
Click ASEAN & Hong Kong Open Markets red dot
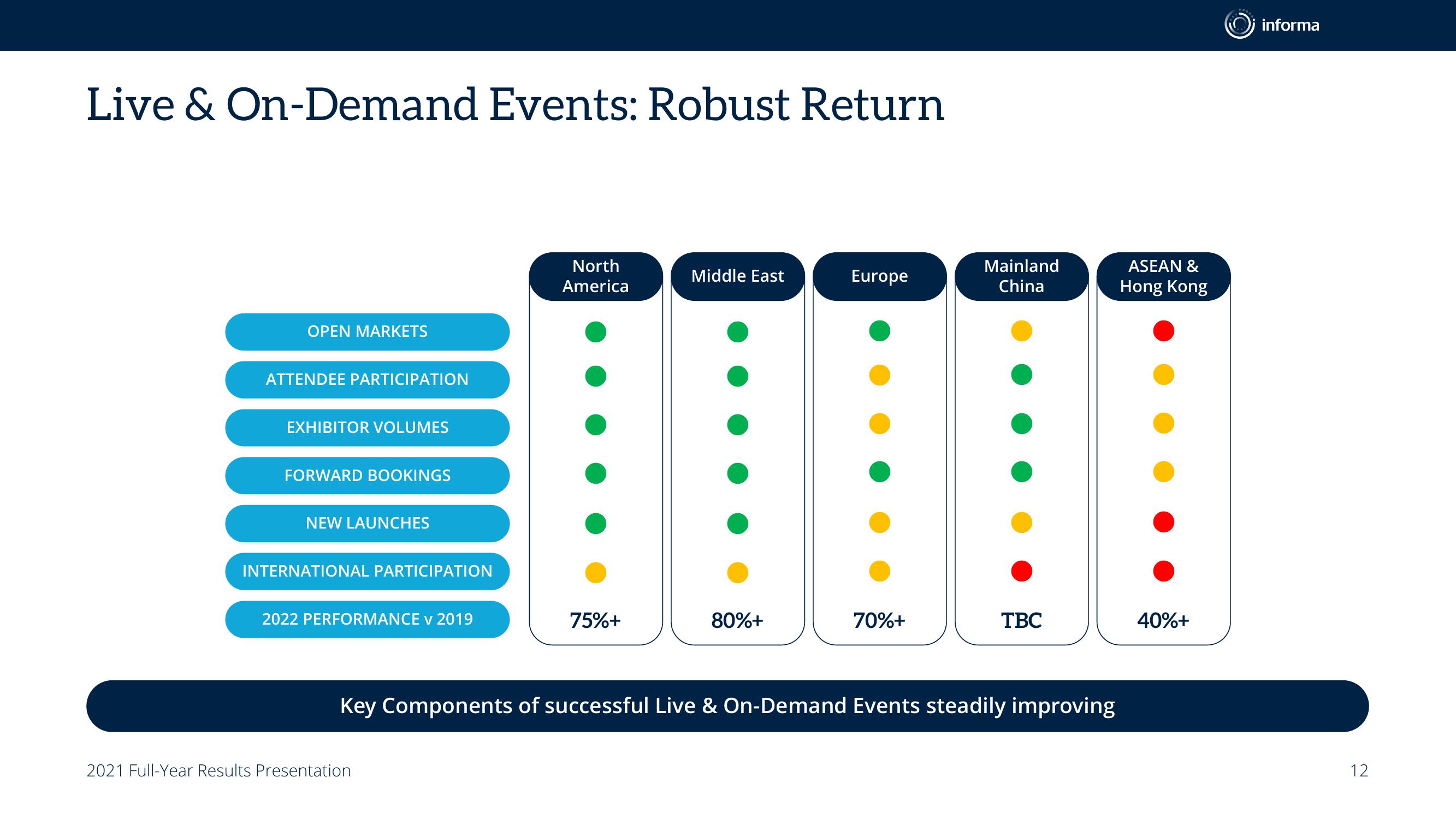1163,331
